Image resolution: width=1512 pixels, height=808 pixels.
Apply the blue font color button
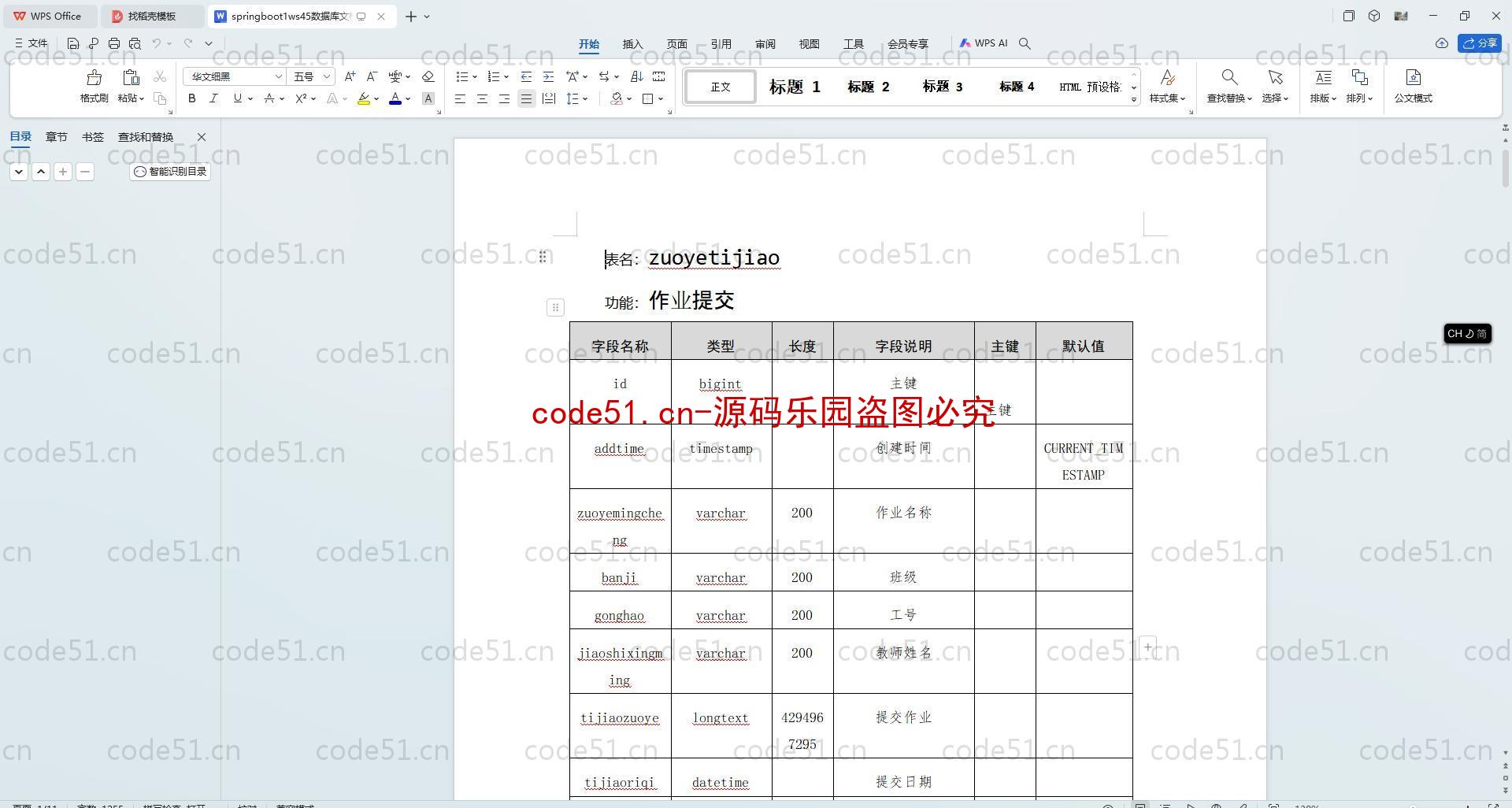click(x=395, y=98)
